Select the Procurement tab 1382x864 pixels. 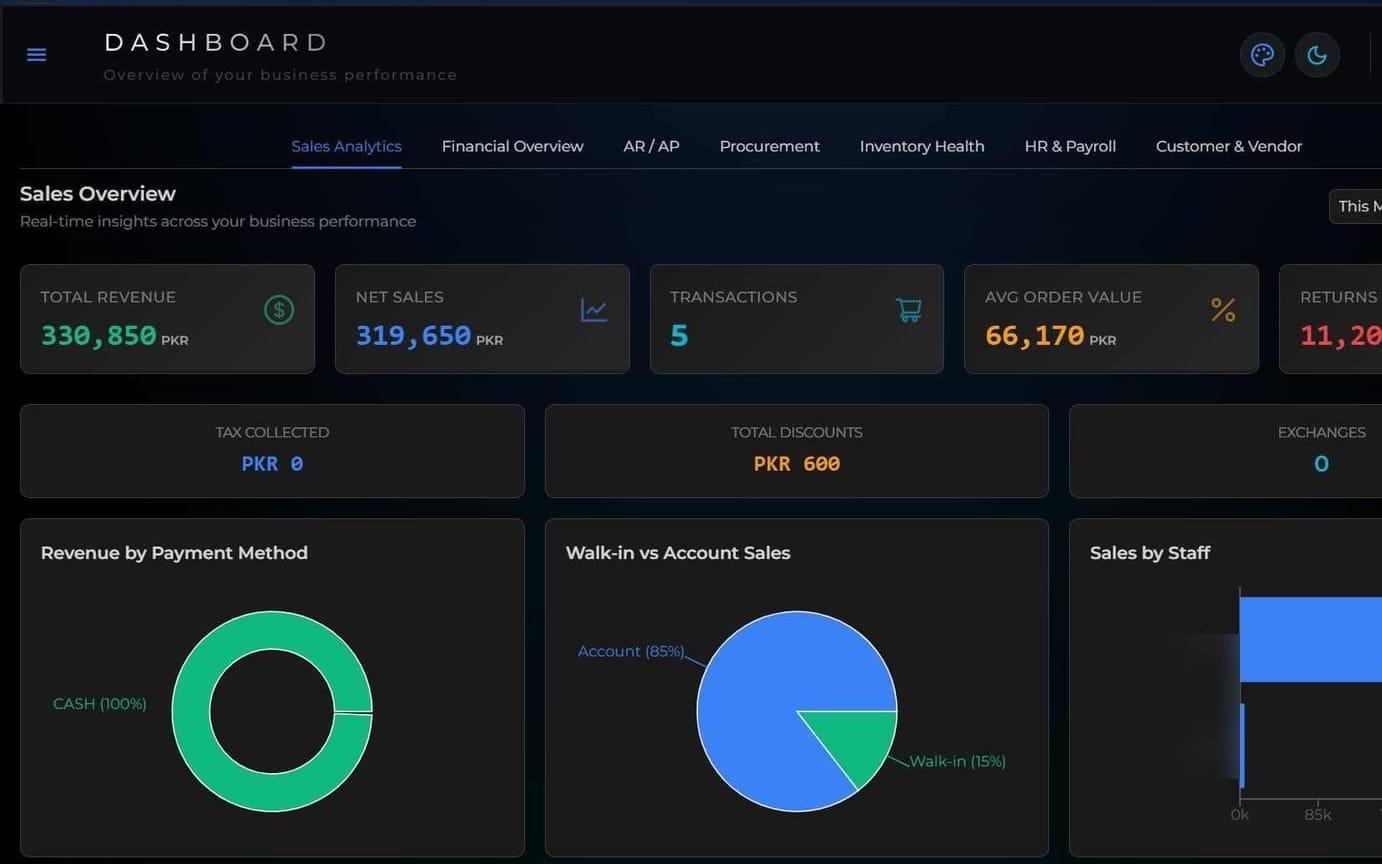pos(769,146)
